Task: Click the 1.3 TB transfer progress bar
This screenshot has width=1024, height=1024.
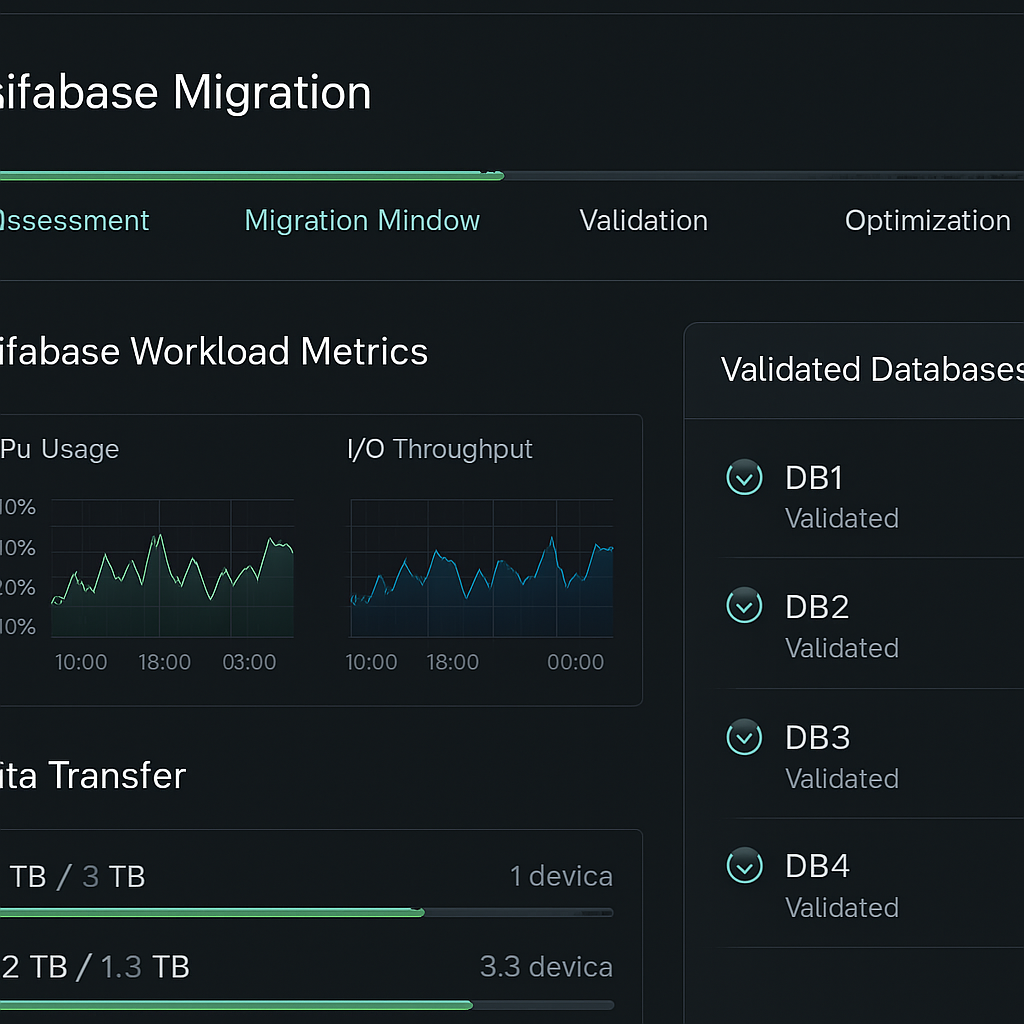Action: 307,1004
